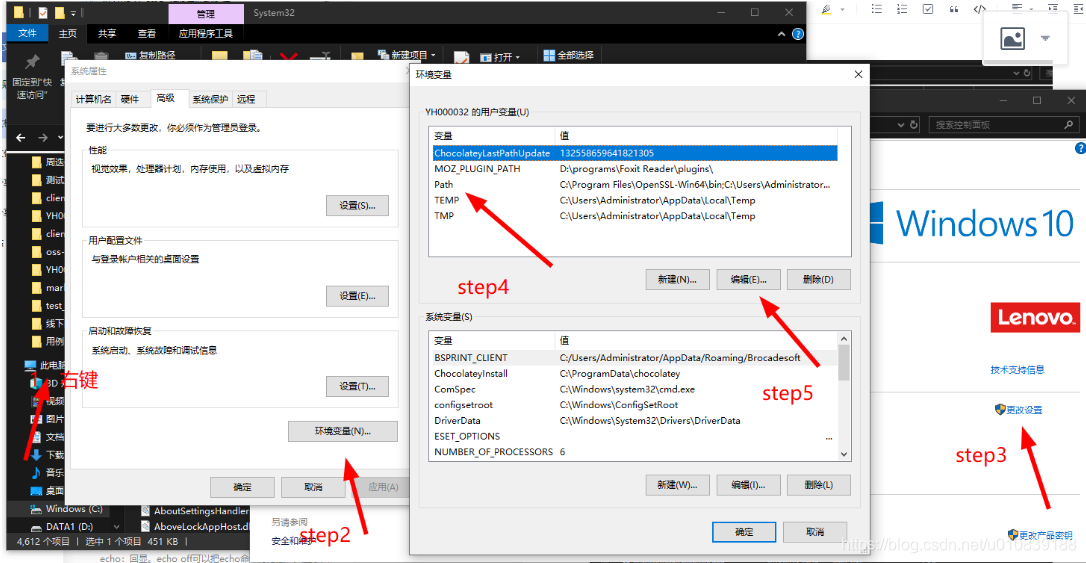The image size is (1086, 563).
Task: Switch to the Home ribbon tab
Action: click(x=67, y=33)
